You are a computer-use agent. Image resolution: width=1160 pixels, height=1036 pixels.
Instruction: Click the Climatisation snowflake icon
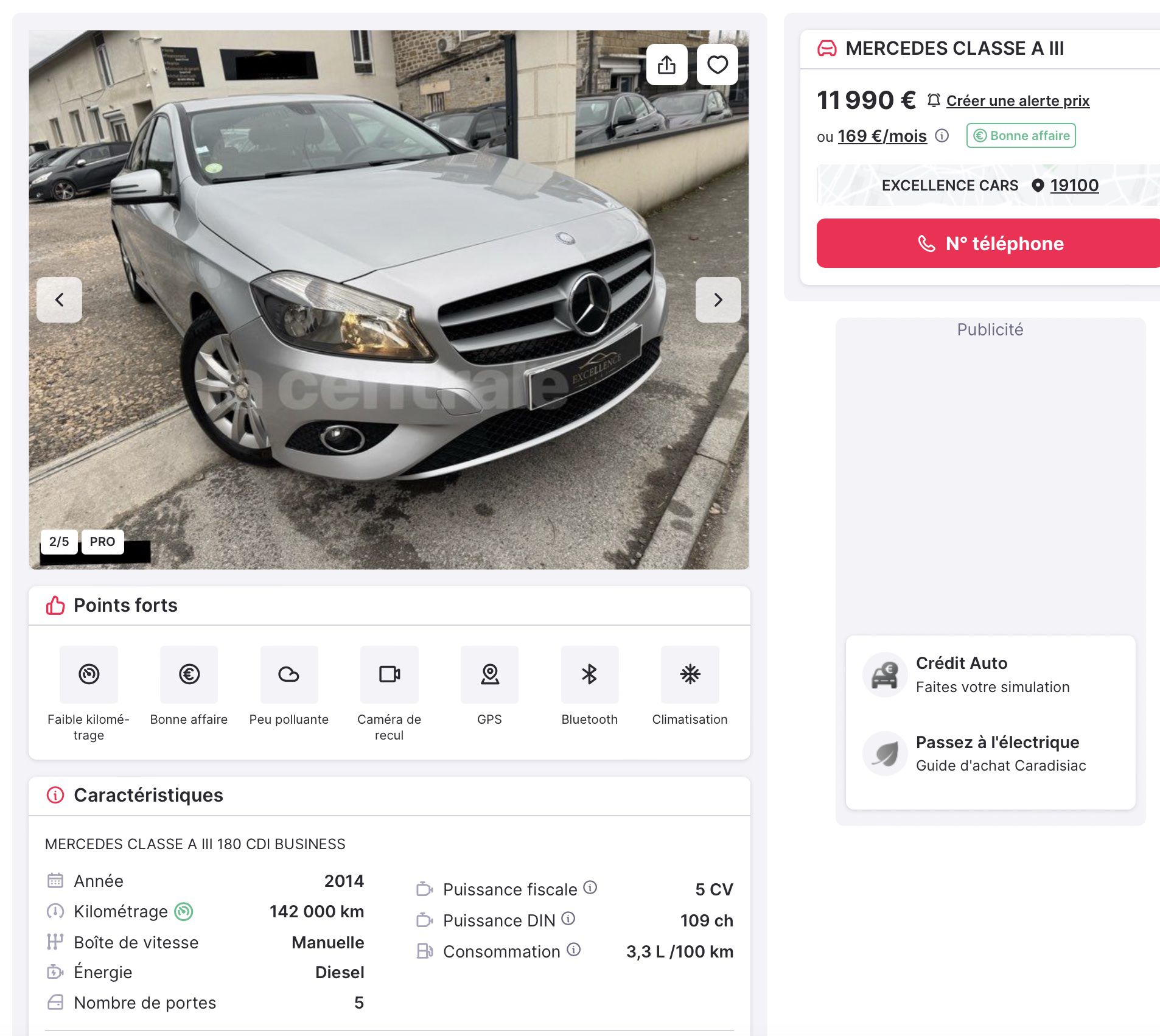tap(690, 674)
